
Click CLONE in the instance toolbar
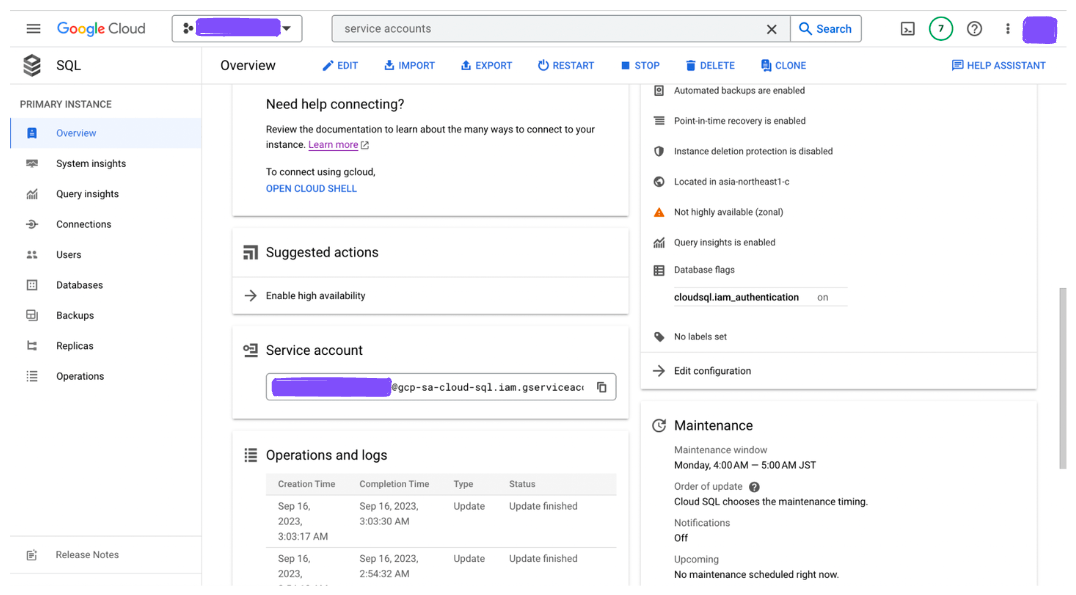(784, 66)
